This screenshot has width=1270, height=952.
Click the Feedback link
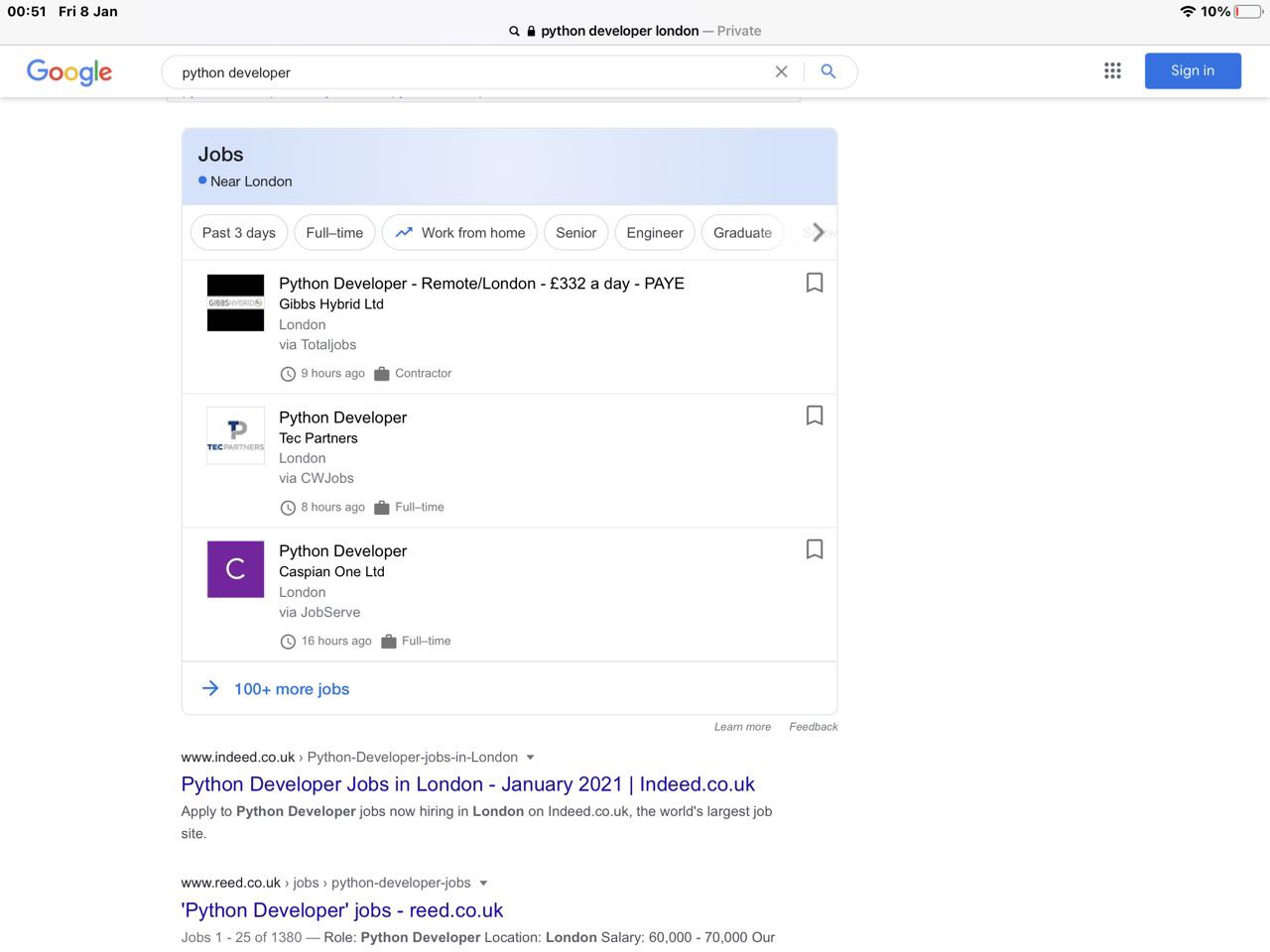coord(814,727)
